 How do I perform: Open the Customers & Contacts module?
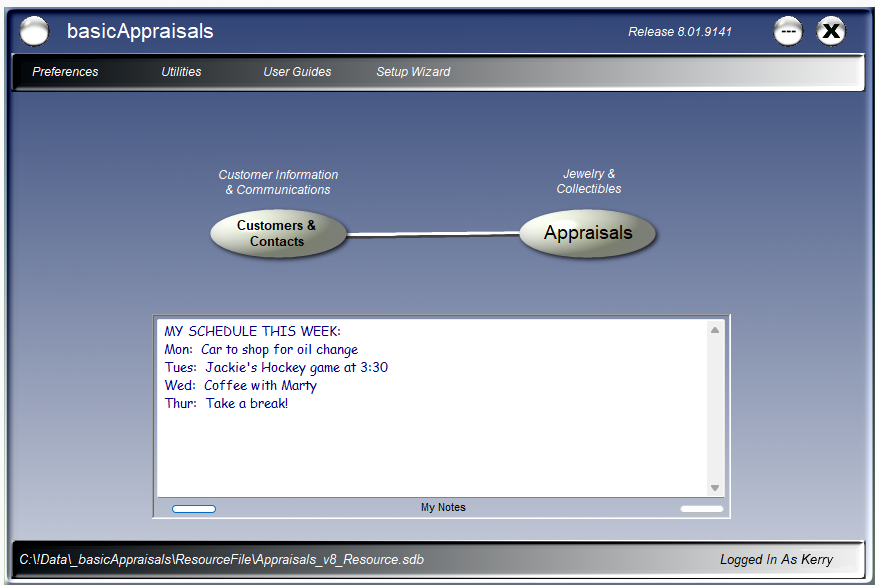click(278, 233)
